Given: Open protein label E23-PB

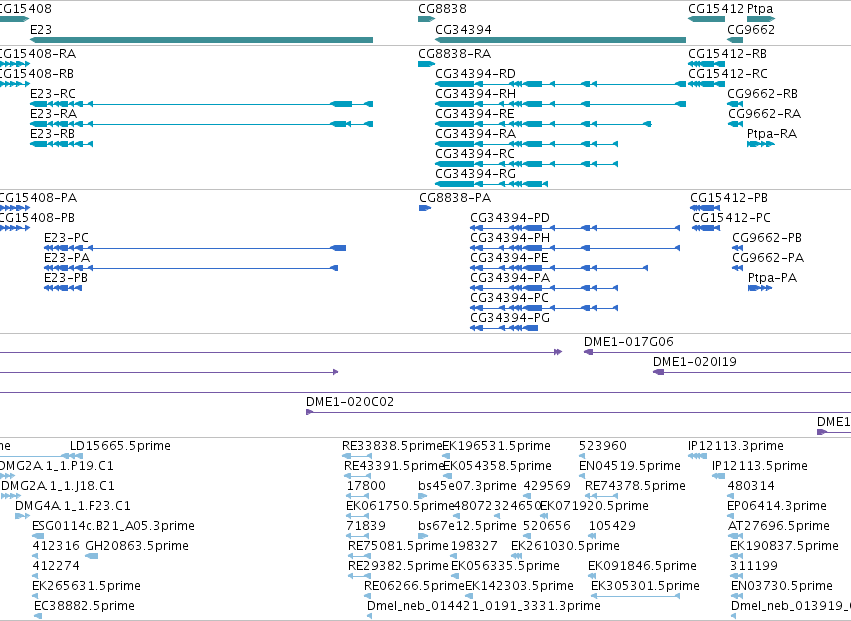Looking at the screenshot, I should 66,278.
